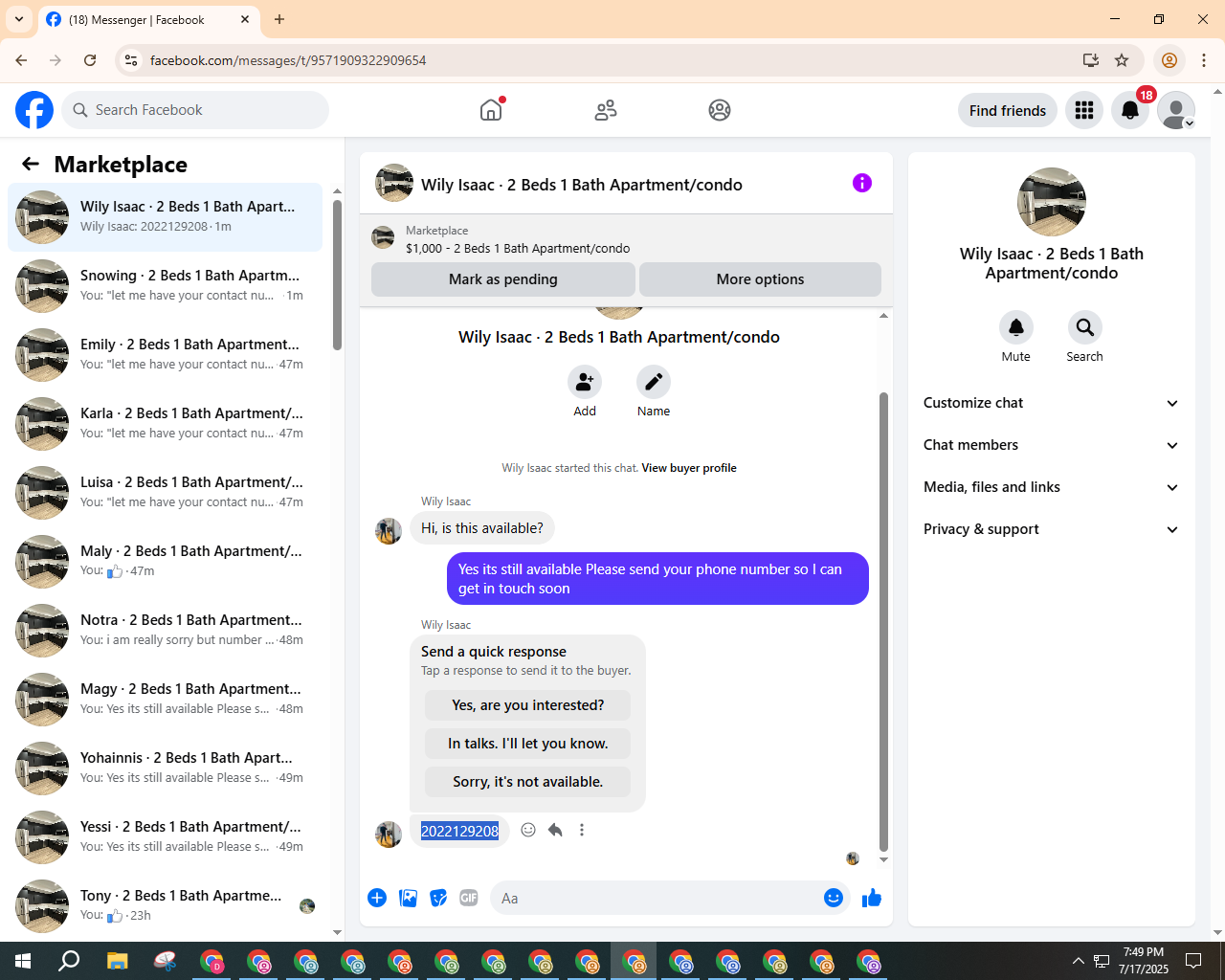Click the browser address bar URL

click(x=288, y=60)
